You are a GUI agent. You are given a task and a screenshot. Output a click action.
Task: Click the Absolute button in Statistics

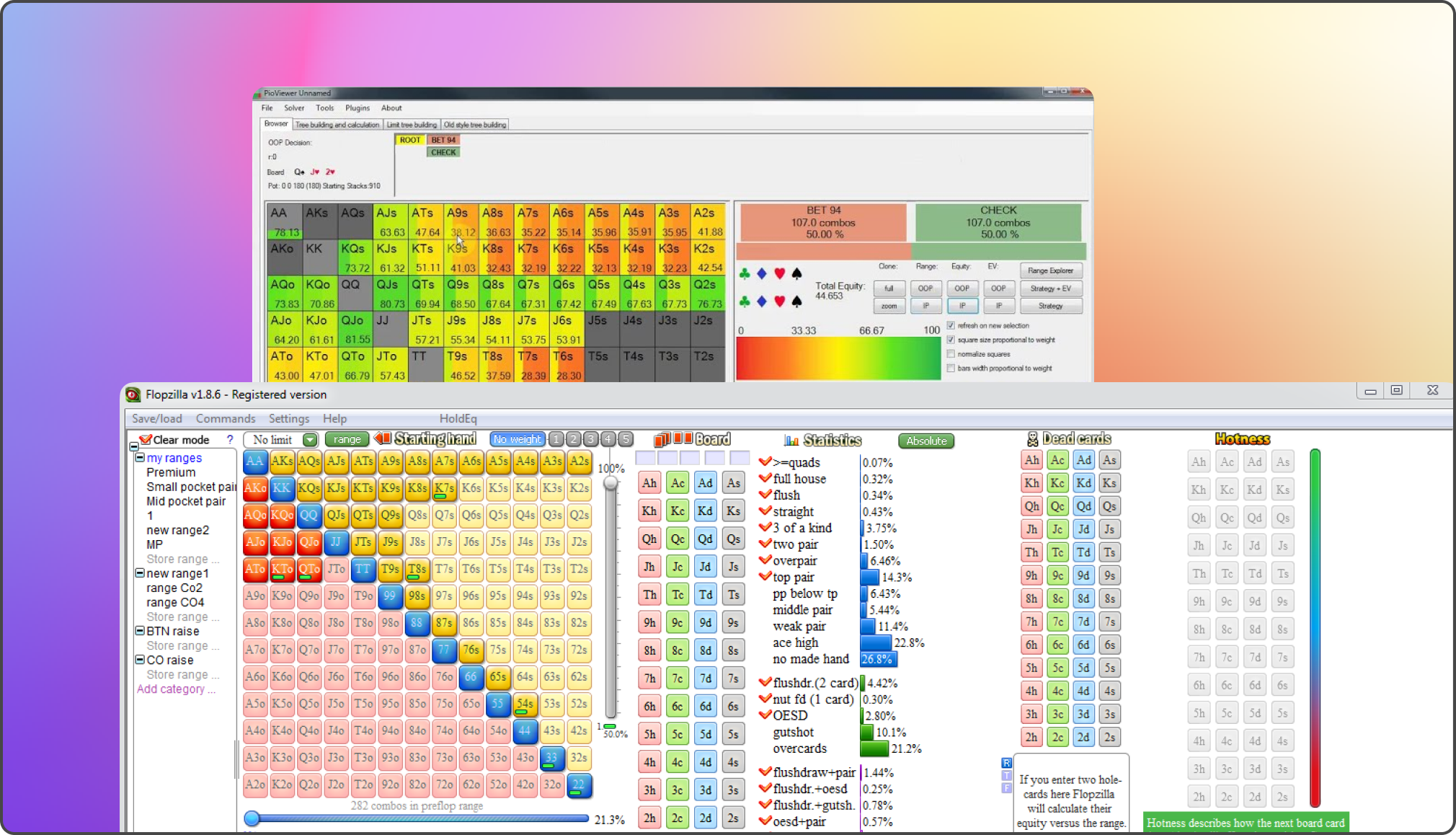coord(925,441)
